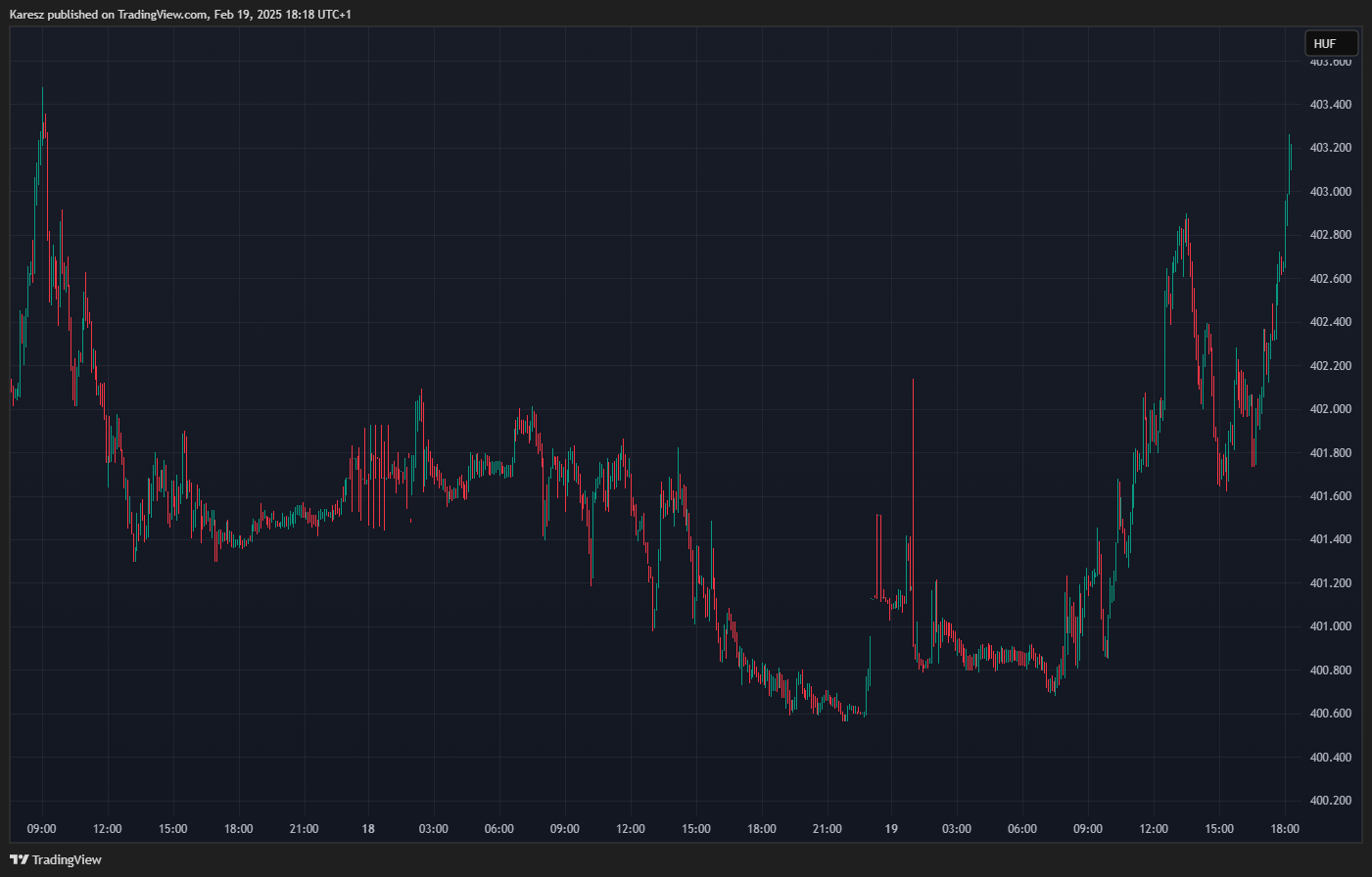This screenshot has width=1372, height=877.
Task: Click the 401.000 price axis label
Action: point(1330,626)
